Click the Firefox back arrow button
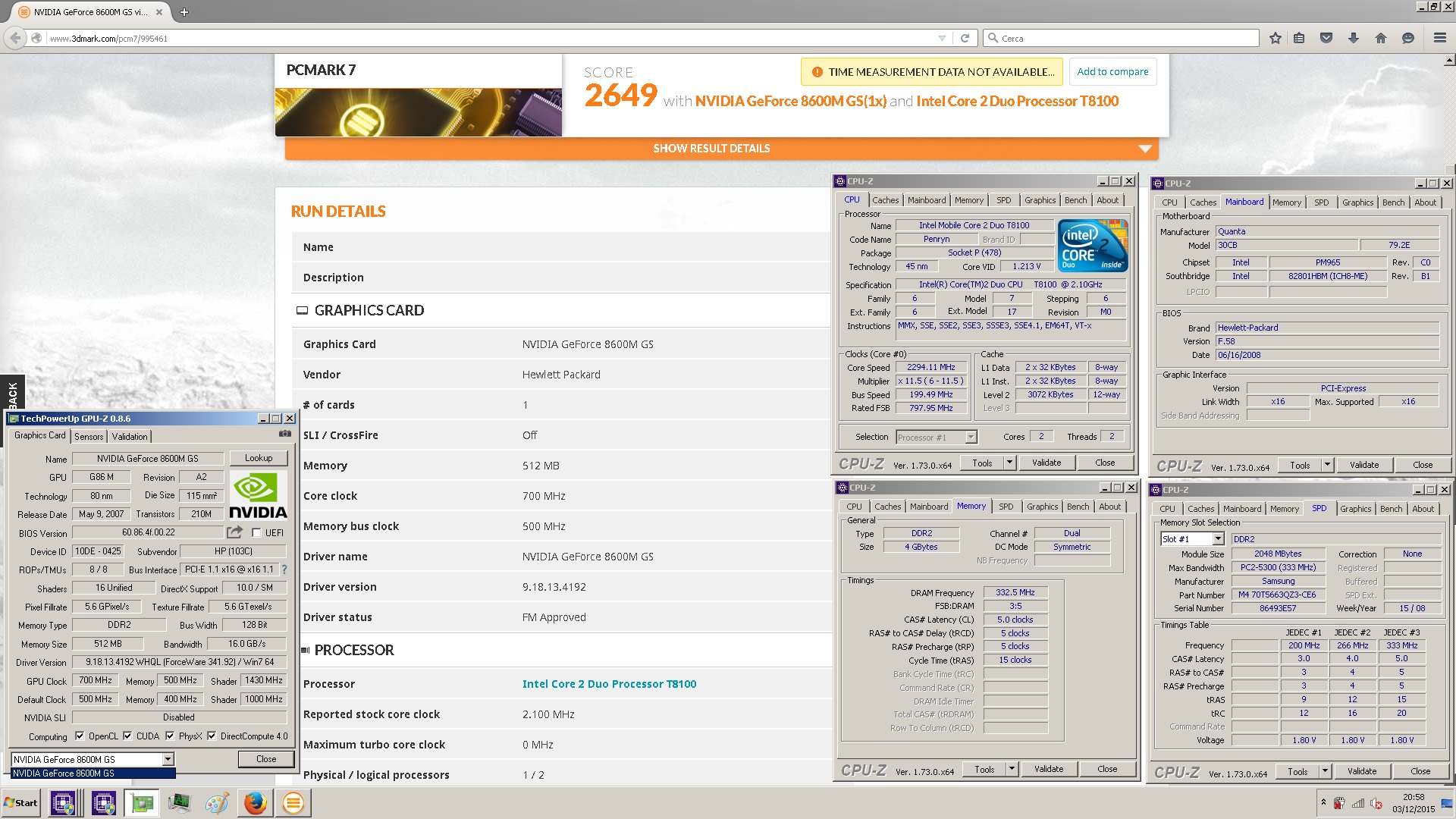Screen dimensions: 1456x819 (x=15, y=38)
